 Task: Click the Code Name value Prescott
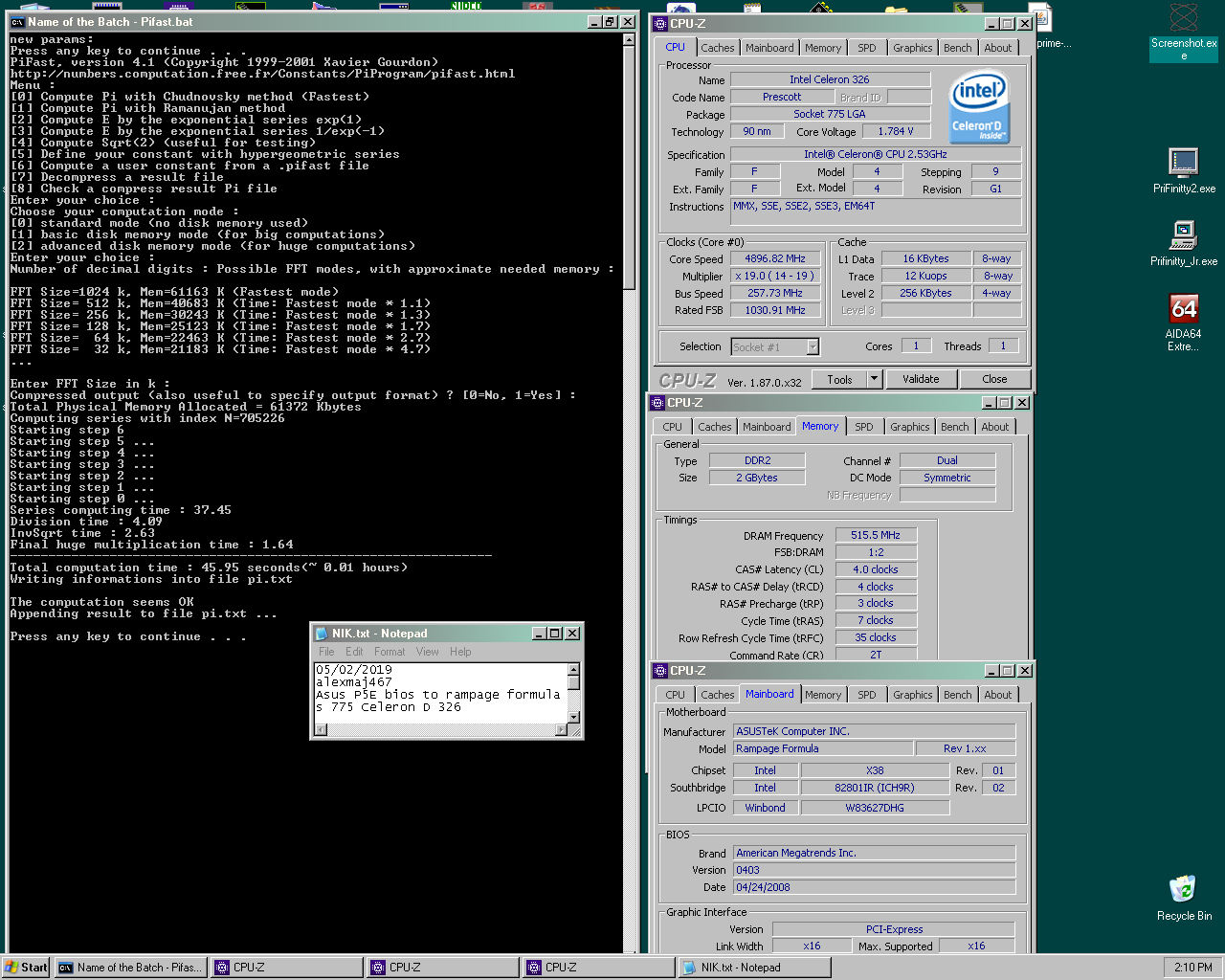pos(782,98)
